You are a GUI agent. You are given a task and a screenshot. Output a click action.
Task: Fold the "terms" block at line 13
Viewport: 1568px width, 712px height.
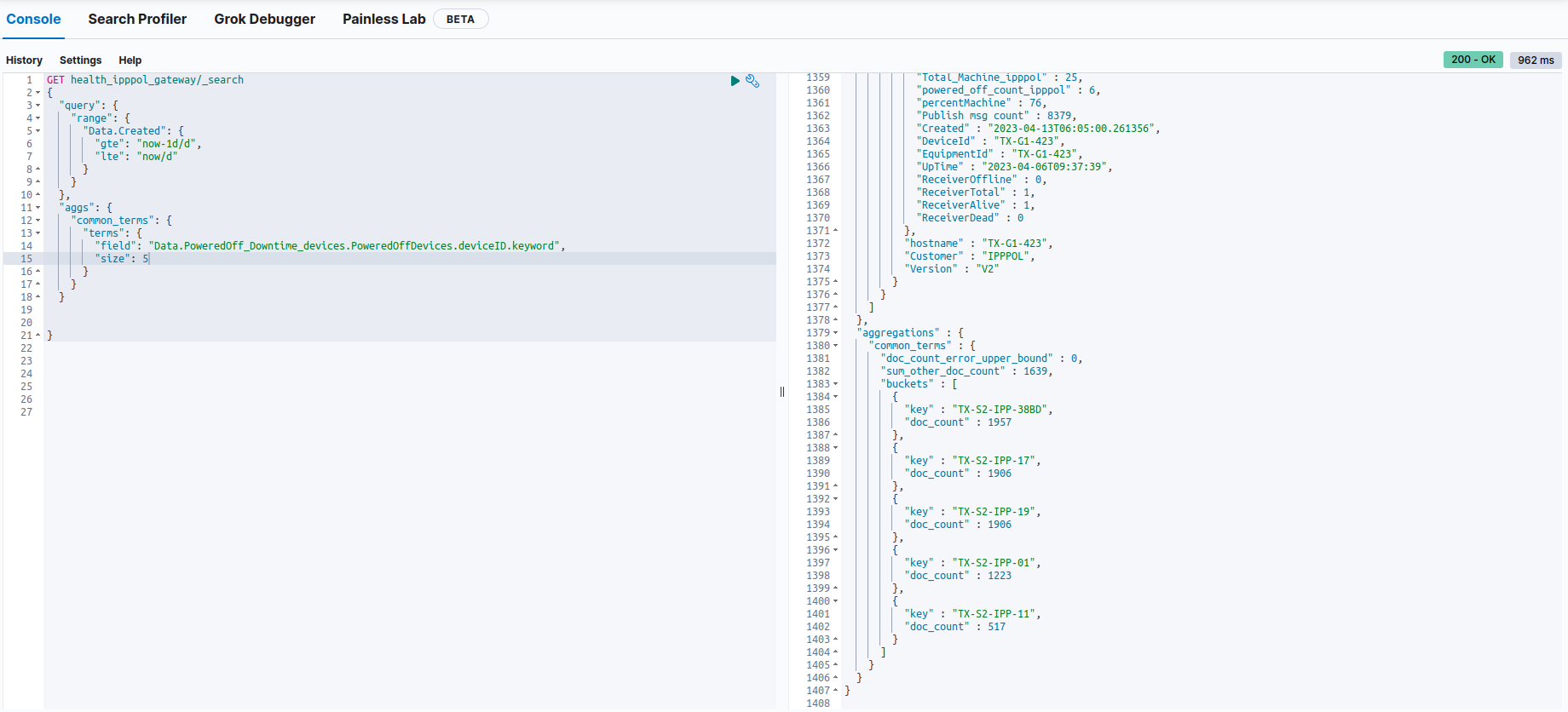pos(38,233)
